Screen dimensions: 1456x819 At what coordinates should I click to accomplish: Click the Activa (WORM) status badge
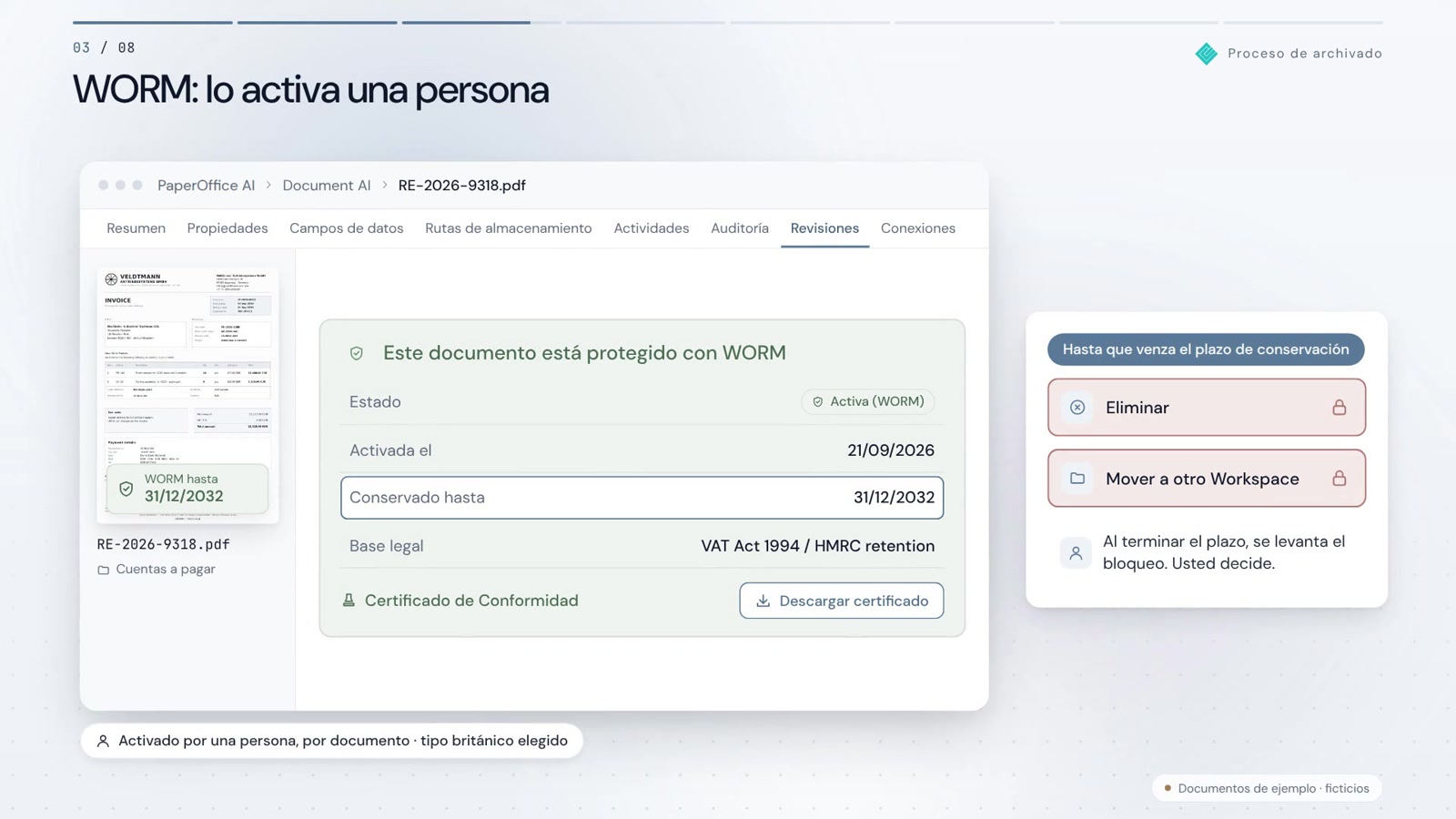click(868, 401)
